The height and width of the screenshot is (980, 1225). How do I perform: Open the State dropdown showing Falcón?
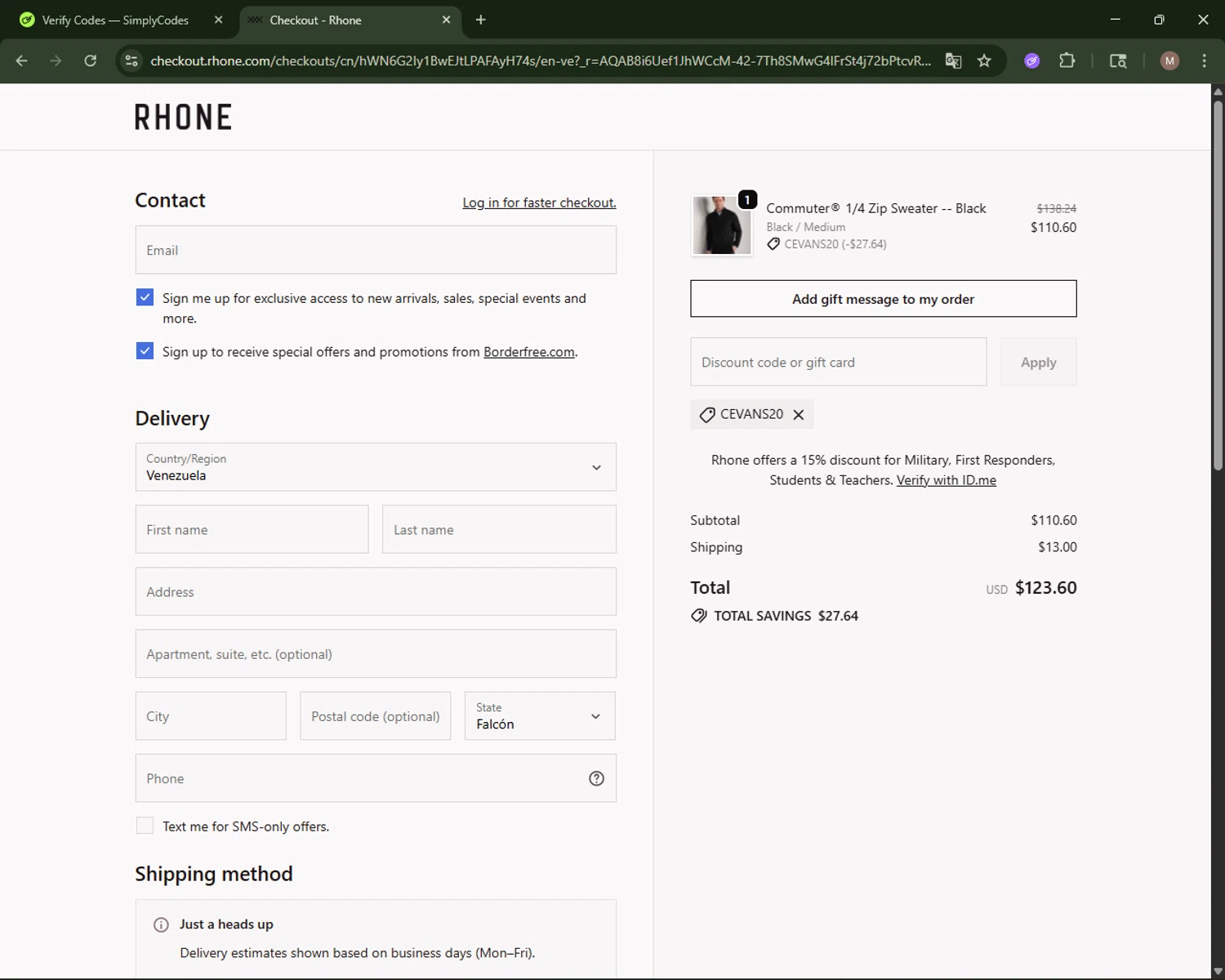coord(540,716)
